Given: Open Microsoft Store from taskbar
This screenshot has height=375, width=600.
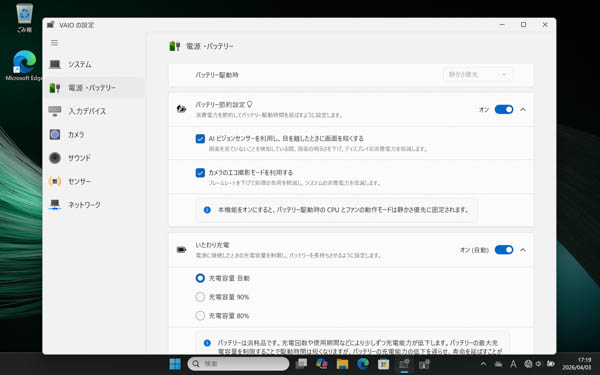Looking at the screenshot, I should 383,364.
